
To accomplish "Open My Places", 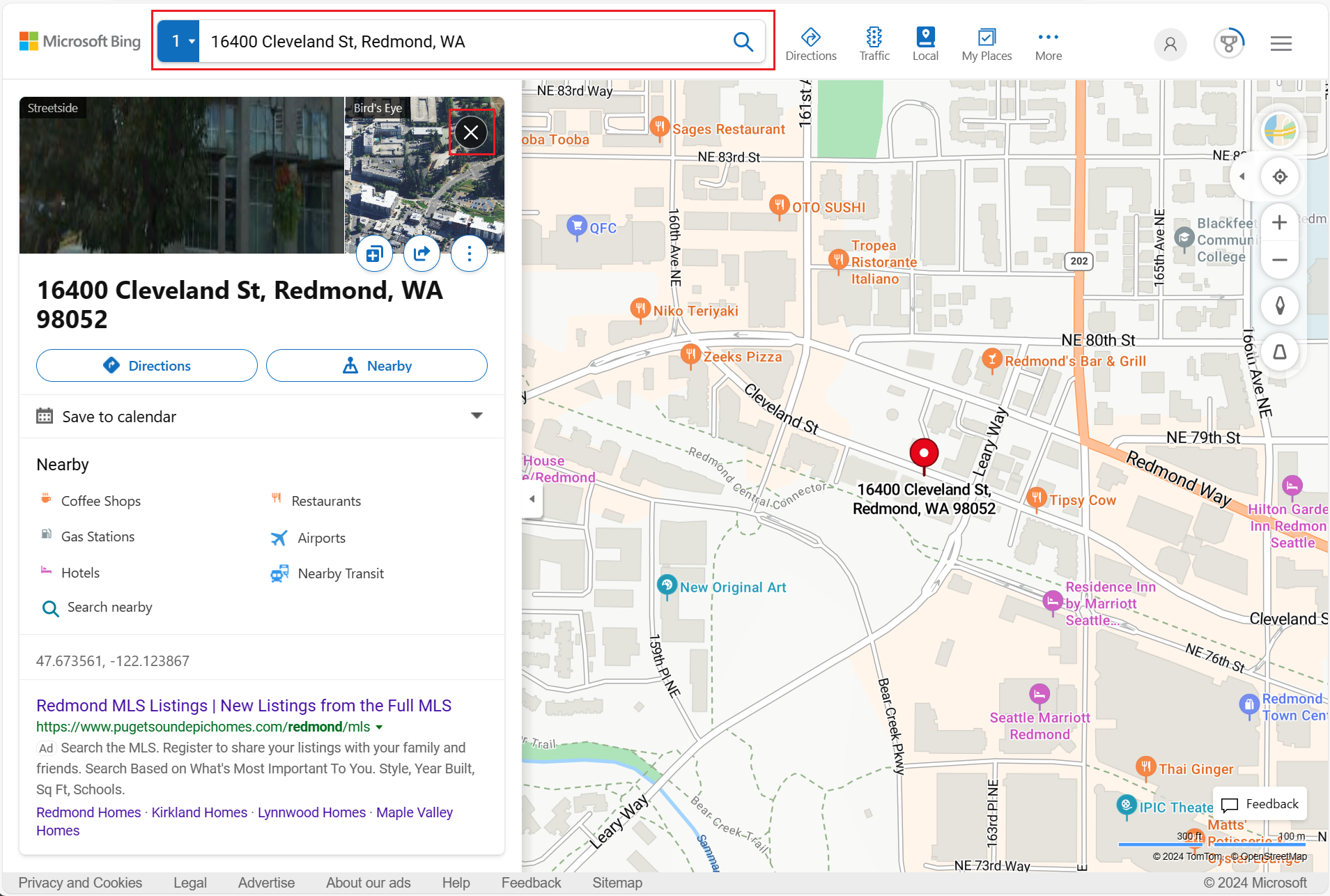I will tap(987, 45).
